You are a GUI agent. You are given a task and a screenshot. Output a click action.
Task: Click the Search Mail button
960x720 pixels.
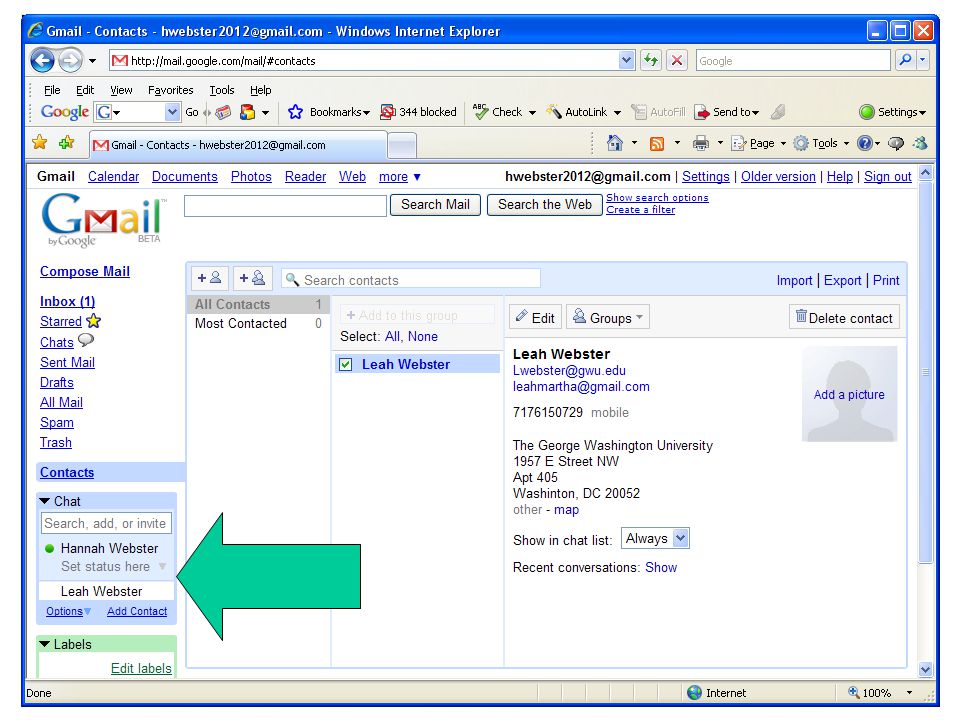pyautogui.click(x=435, y=204)
